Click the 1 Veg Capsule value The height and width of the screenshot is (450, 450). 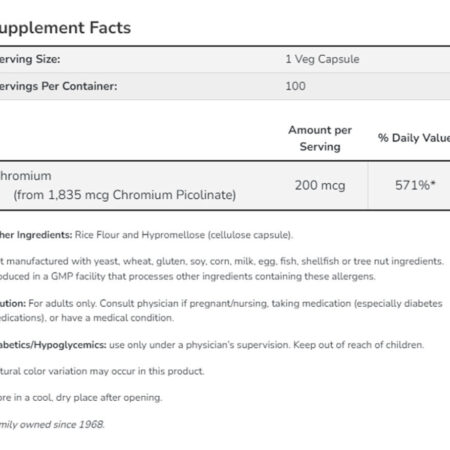pyautogui.click(x=322, y=59)
